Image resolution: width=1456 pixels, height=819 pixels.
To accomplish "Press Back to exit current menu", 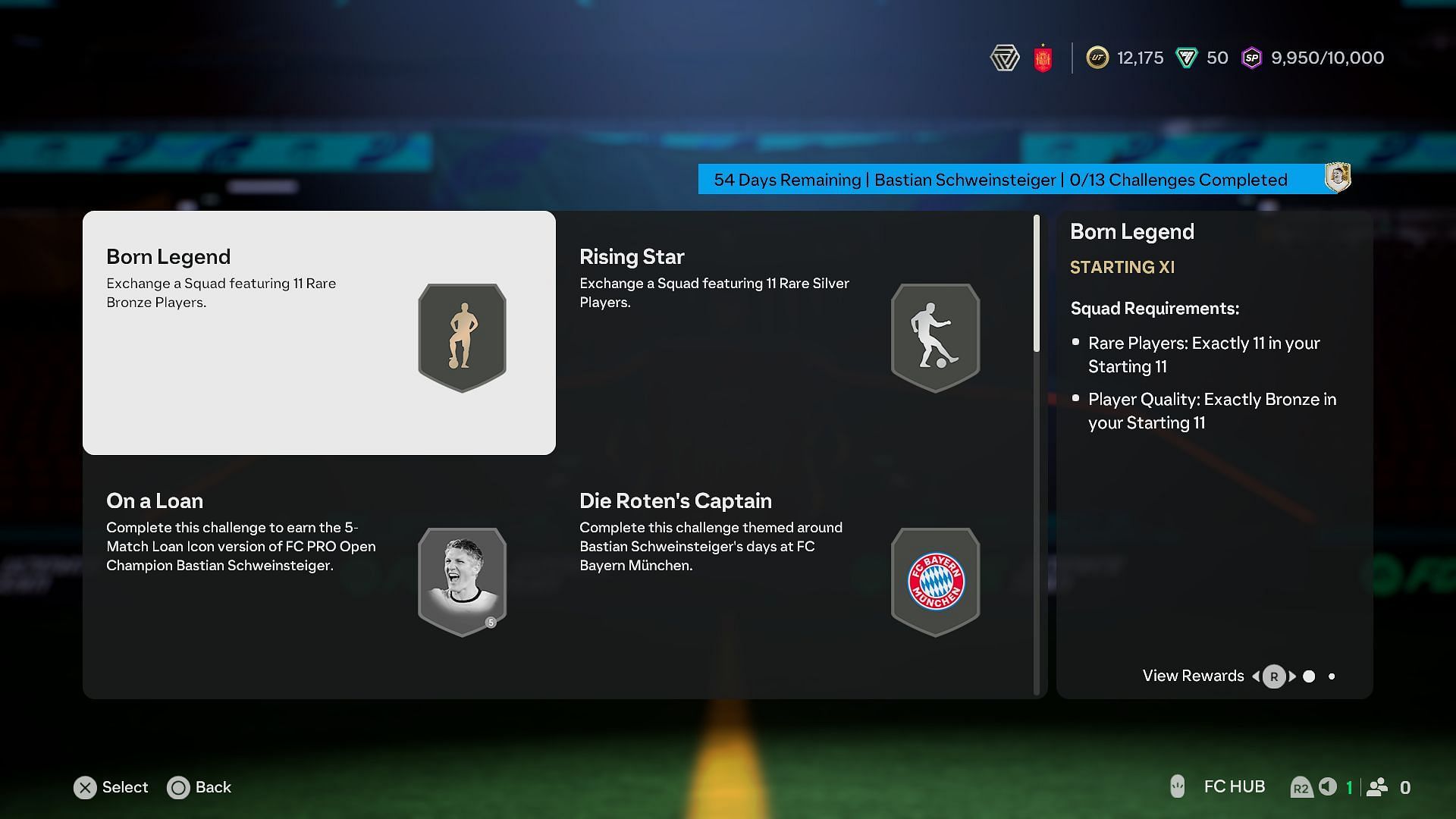I will point(177,787).
